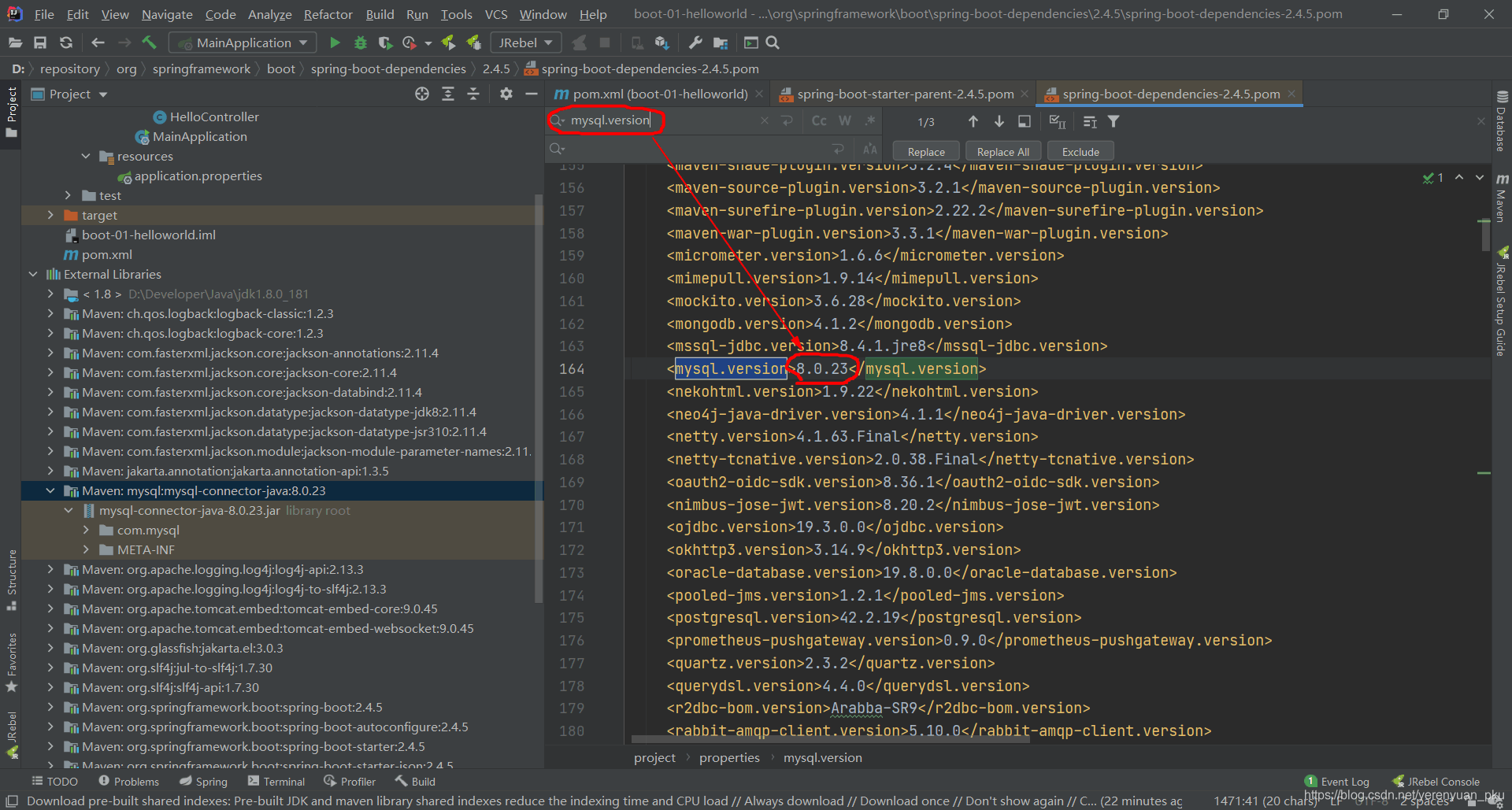Image resolution: width=1512 pixels, height=810 pixels.
Task: Collapse External Libraries node
Action: point(32,274)
